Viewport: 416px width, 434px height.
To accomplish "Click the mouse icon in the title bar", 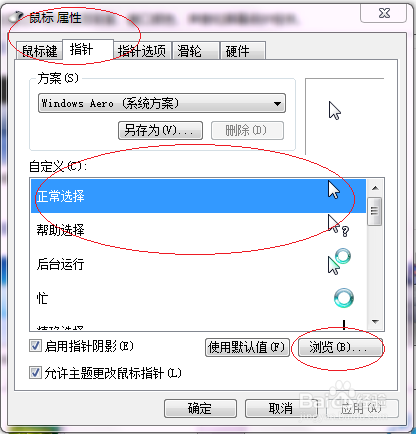I will pos(18,17).
